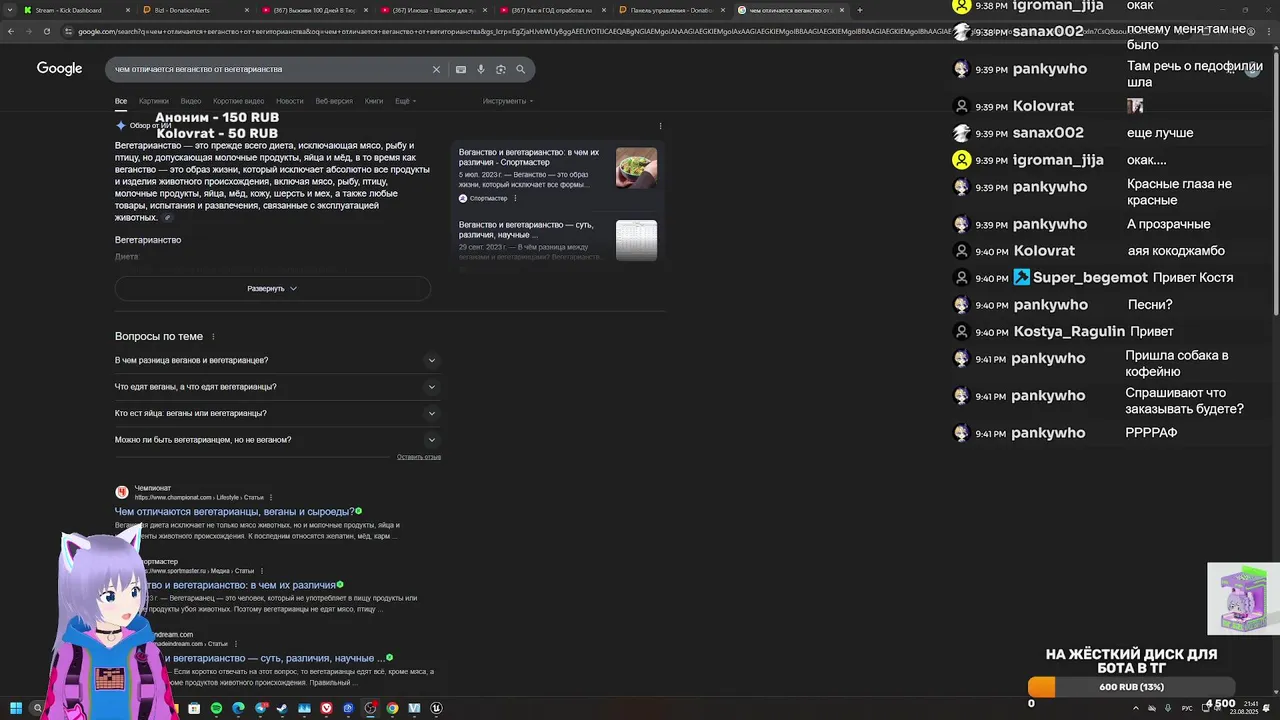Open Championat article about vegetarians, vegans, raw foodists

(235, 512)
